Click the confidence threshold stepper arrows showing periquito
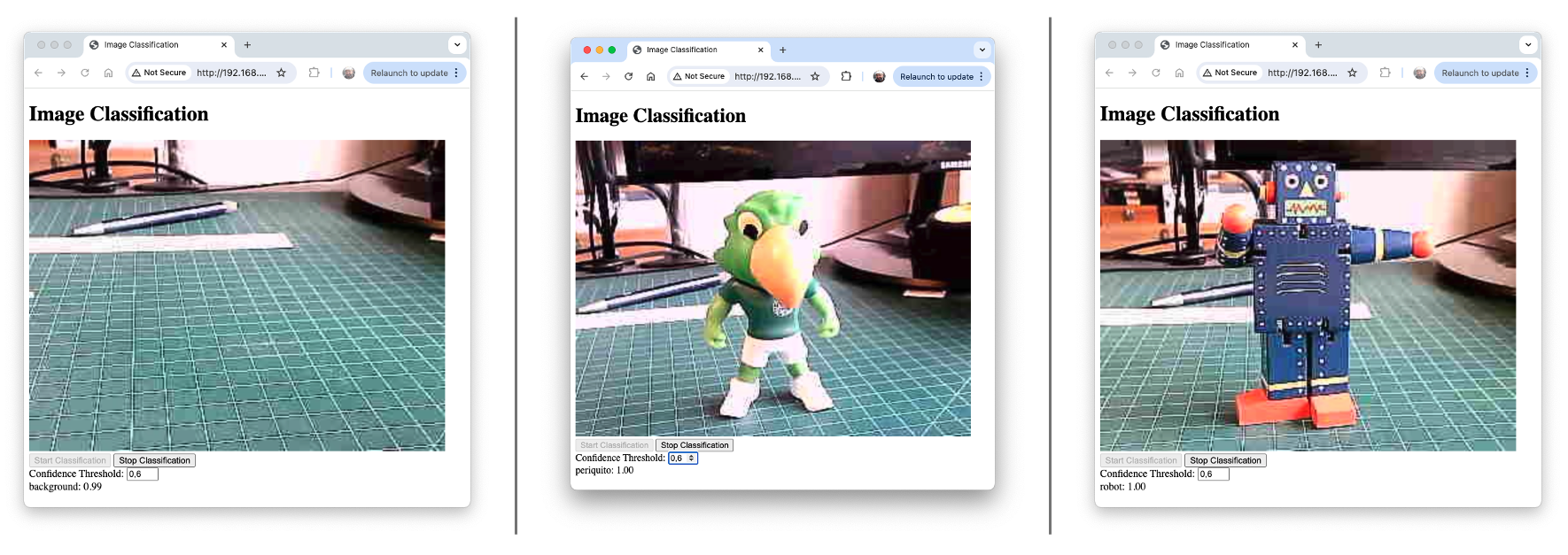The image size is (1568, 555). click(691, 459)
